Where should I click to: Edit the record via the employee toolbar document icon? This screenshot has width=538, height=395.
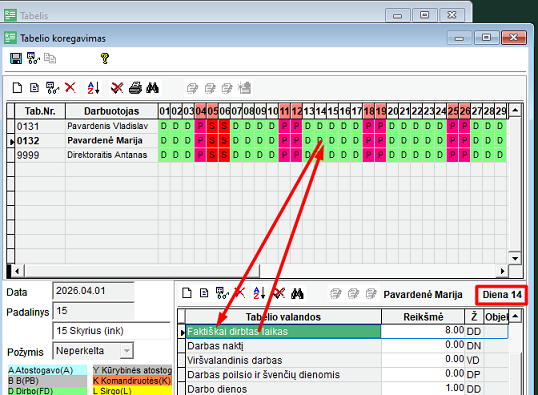(34, 88)
